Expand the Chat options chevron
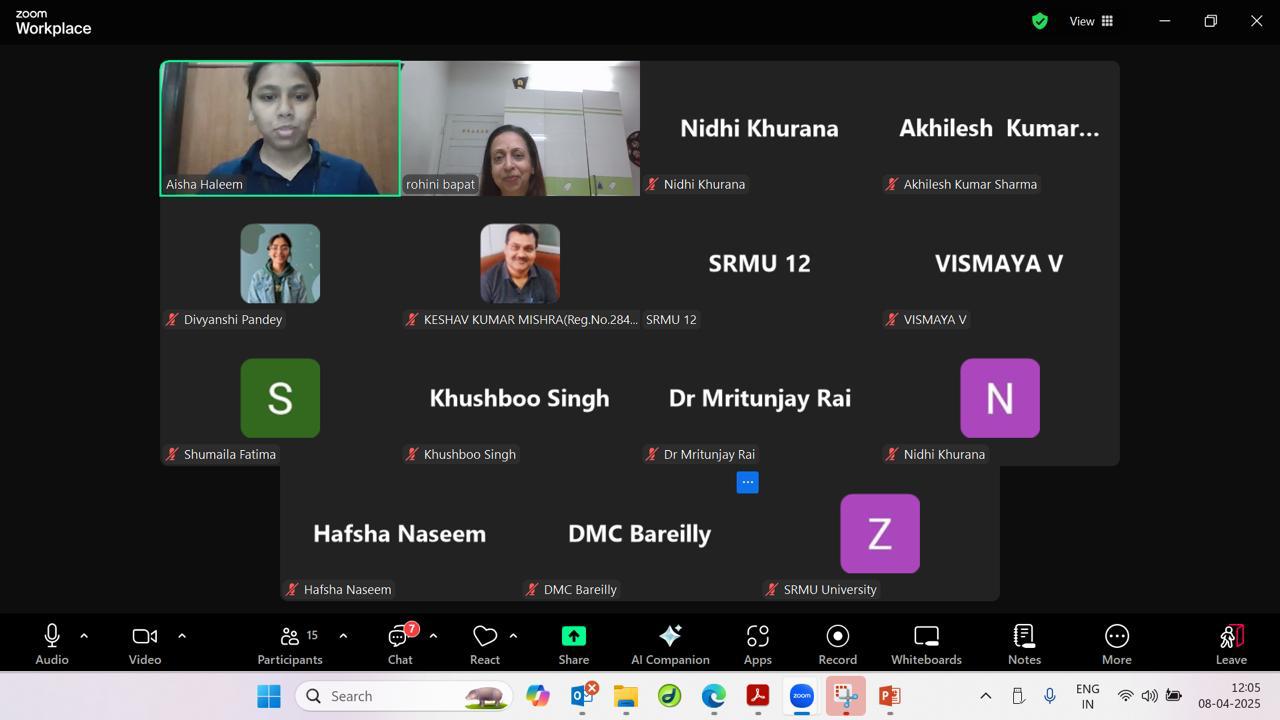 click(433, 636)
